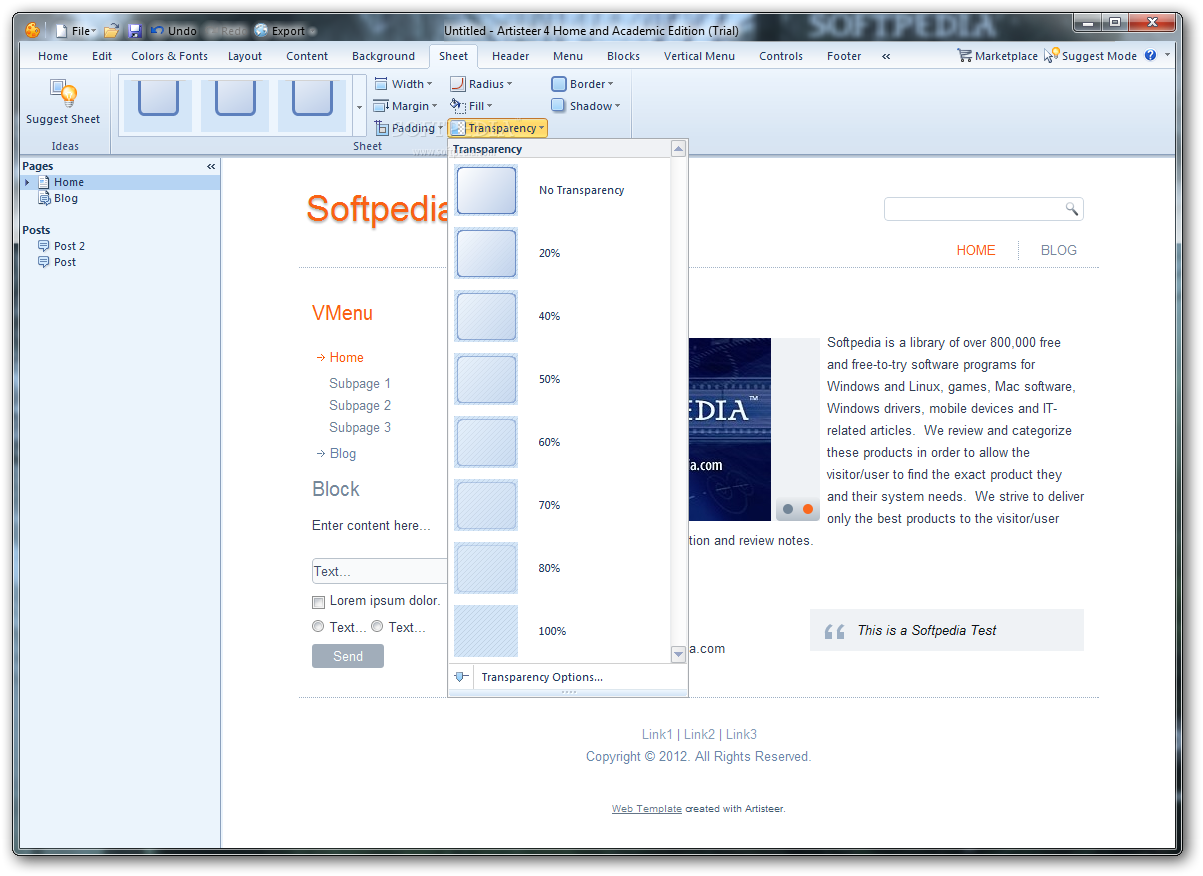Click the BLOG preview navigation link
The height and width of the screenshot is (876, 1203).
1059,250
